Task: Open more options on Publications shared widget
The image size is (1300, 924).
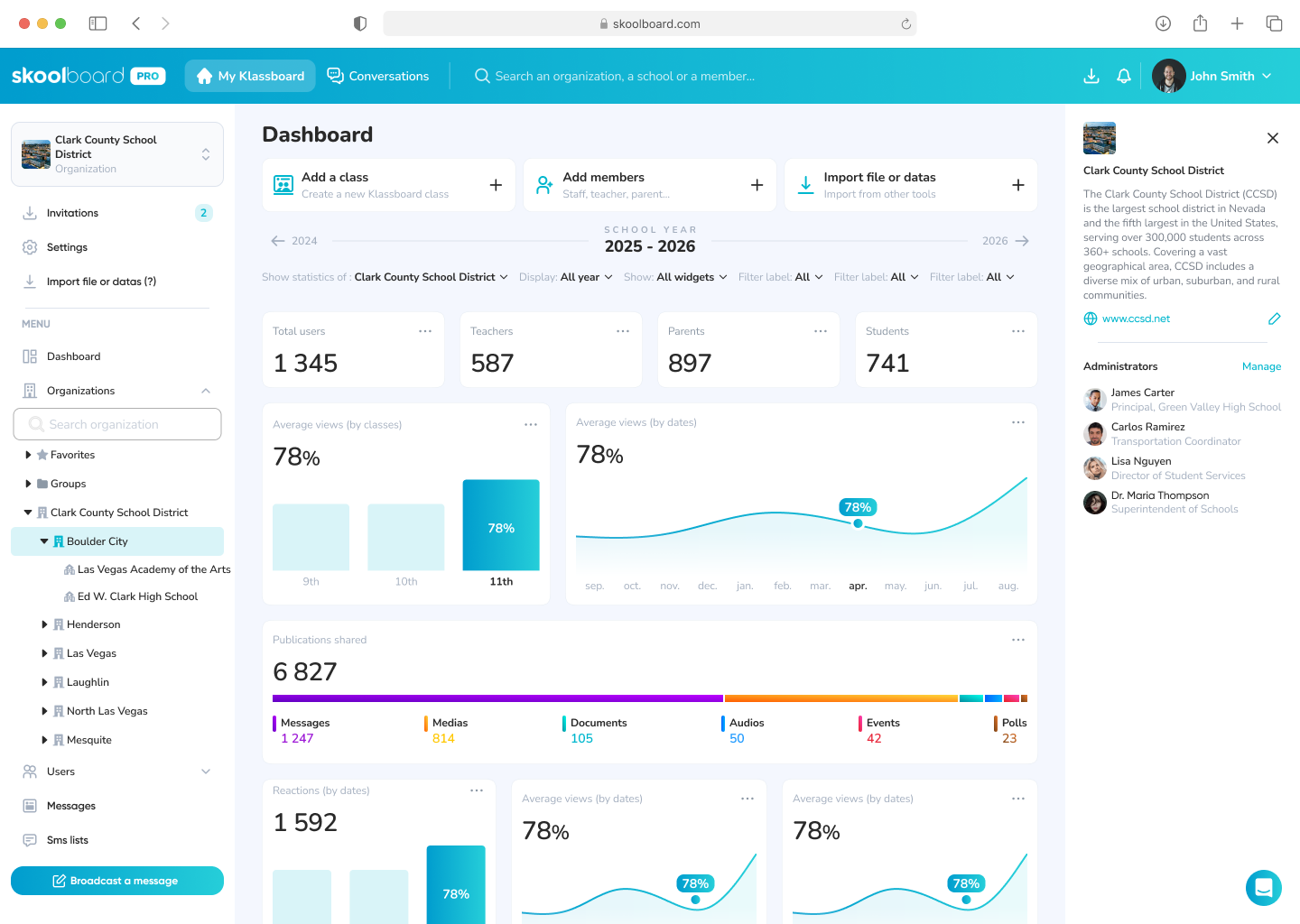Action: (x=1017, y=640)
